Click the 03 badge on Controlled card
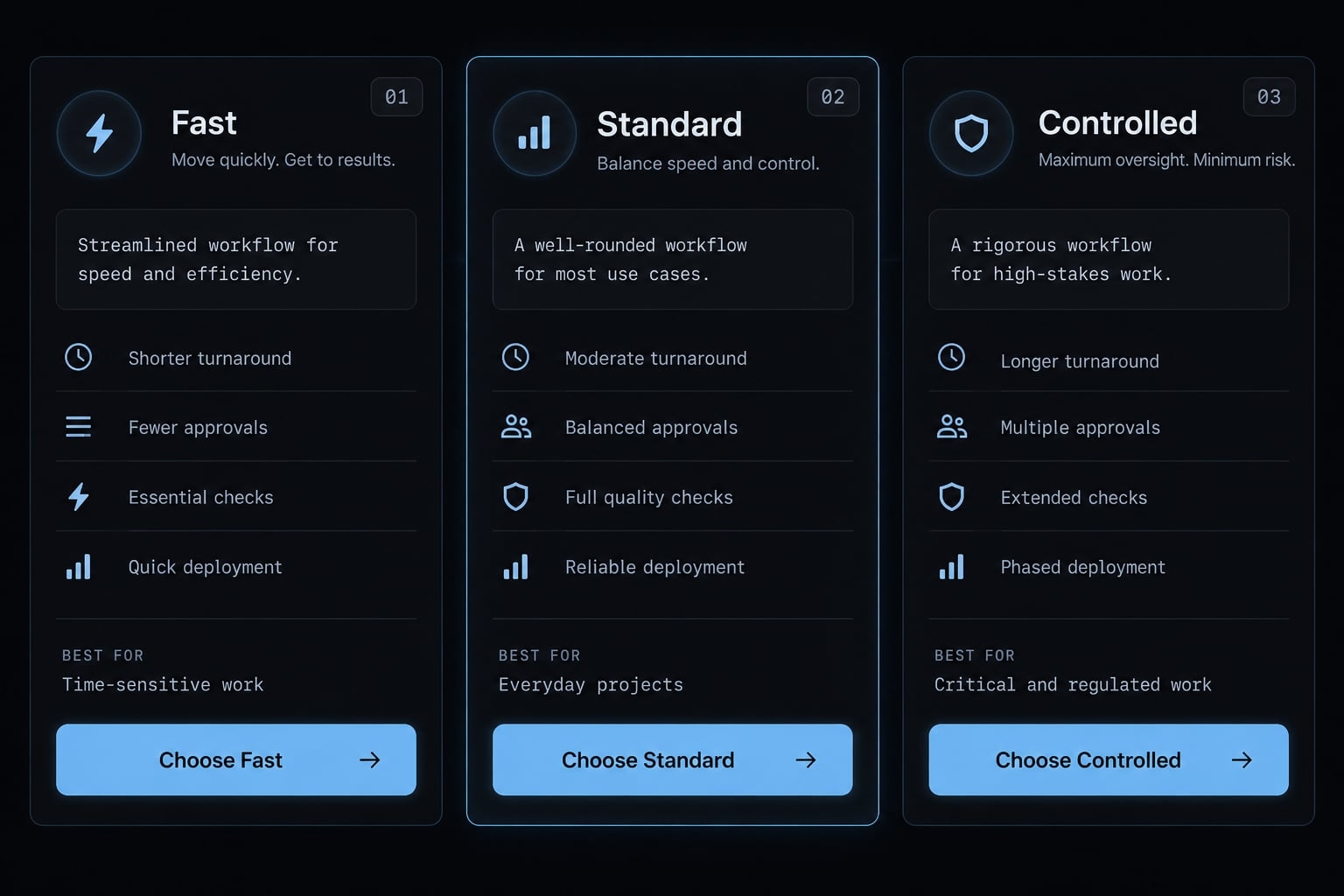 (x=1270, y=97)
